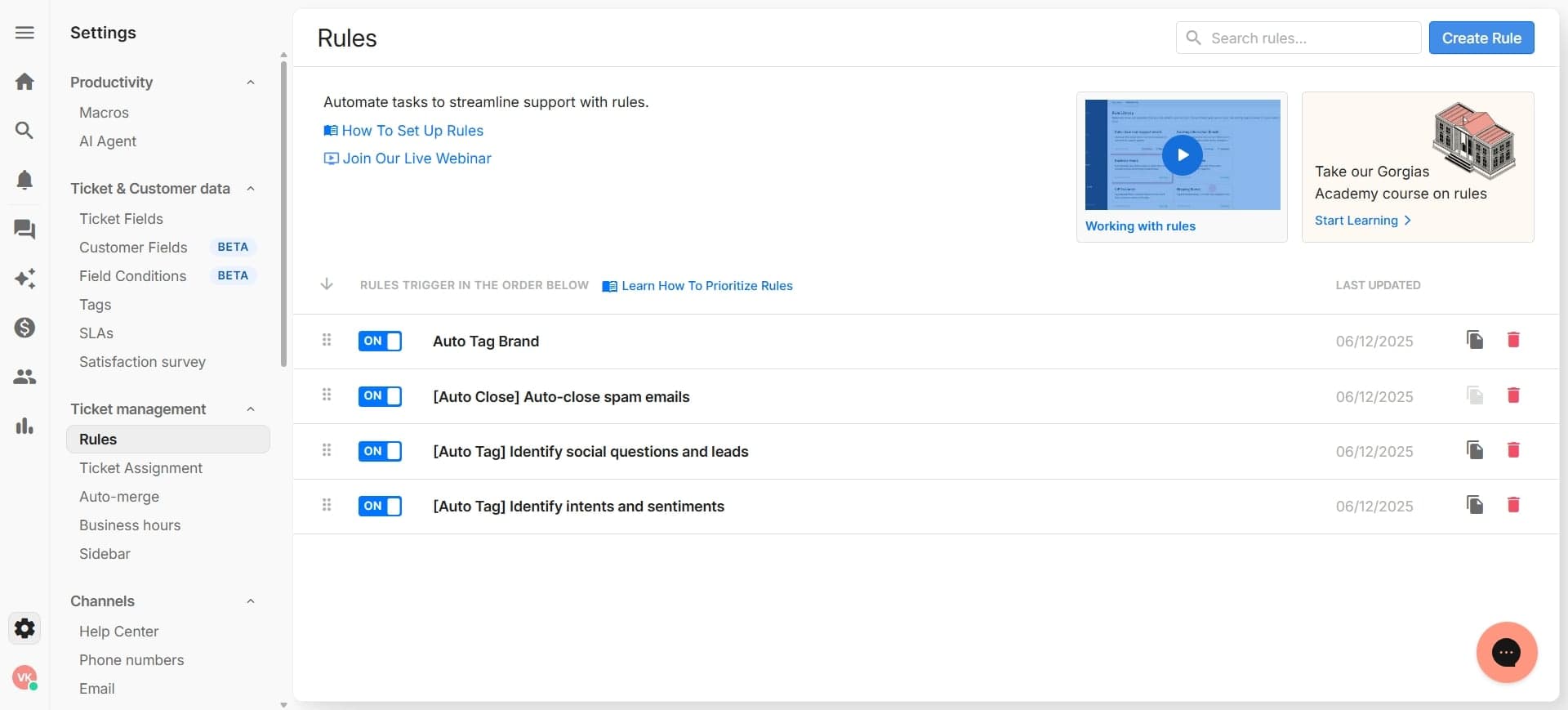The image size is (1568, 710).
Task: Toggle off Identify intents and sentiments
Action: click(380, 506)
